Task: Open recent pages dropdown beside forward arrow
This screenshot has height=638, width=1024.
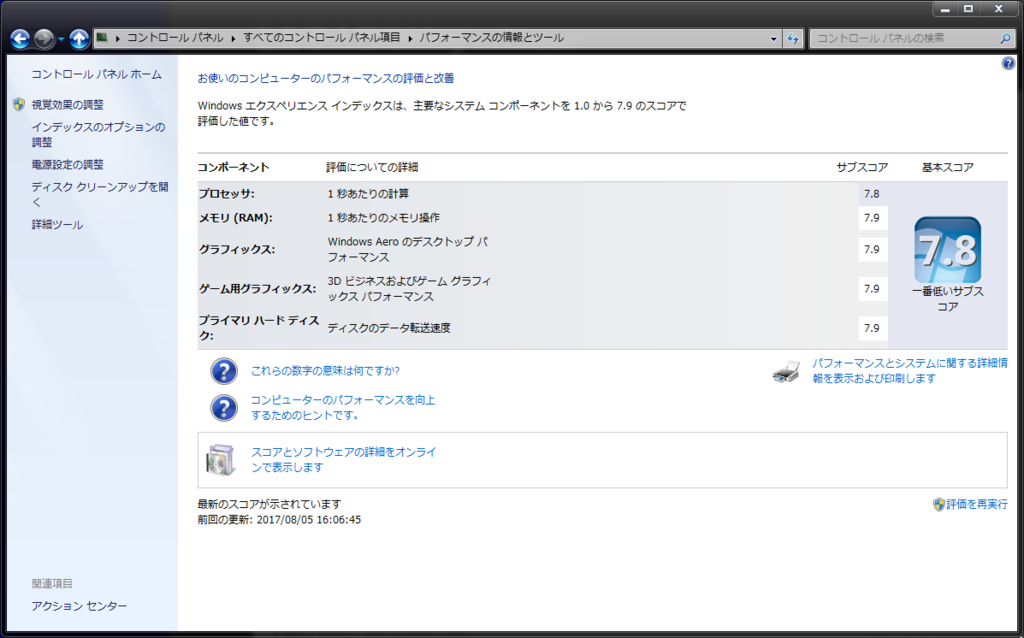Action: point(61,39)
